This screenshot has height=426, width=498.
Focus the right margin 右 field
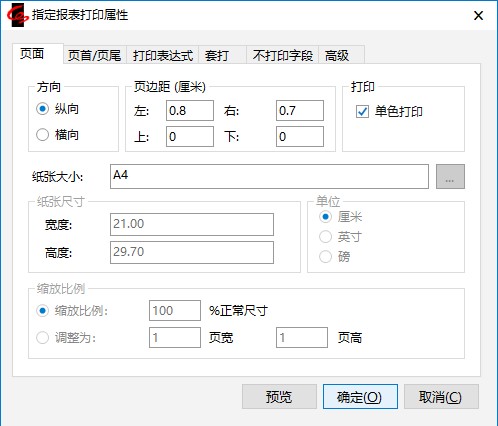click(x=300, y=111)
